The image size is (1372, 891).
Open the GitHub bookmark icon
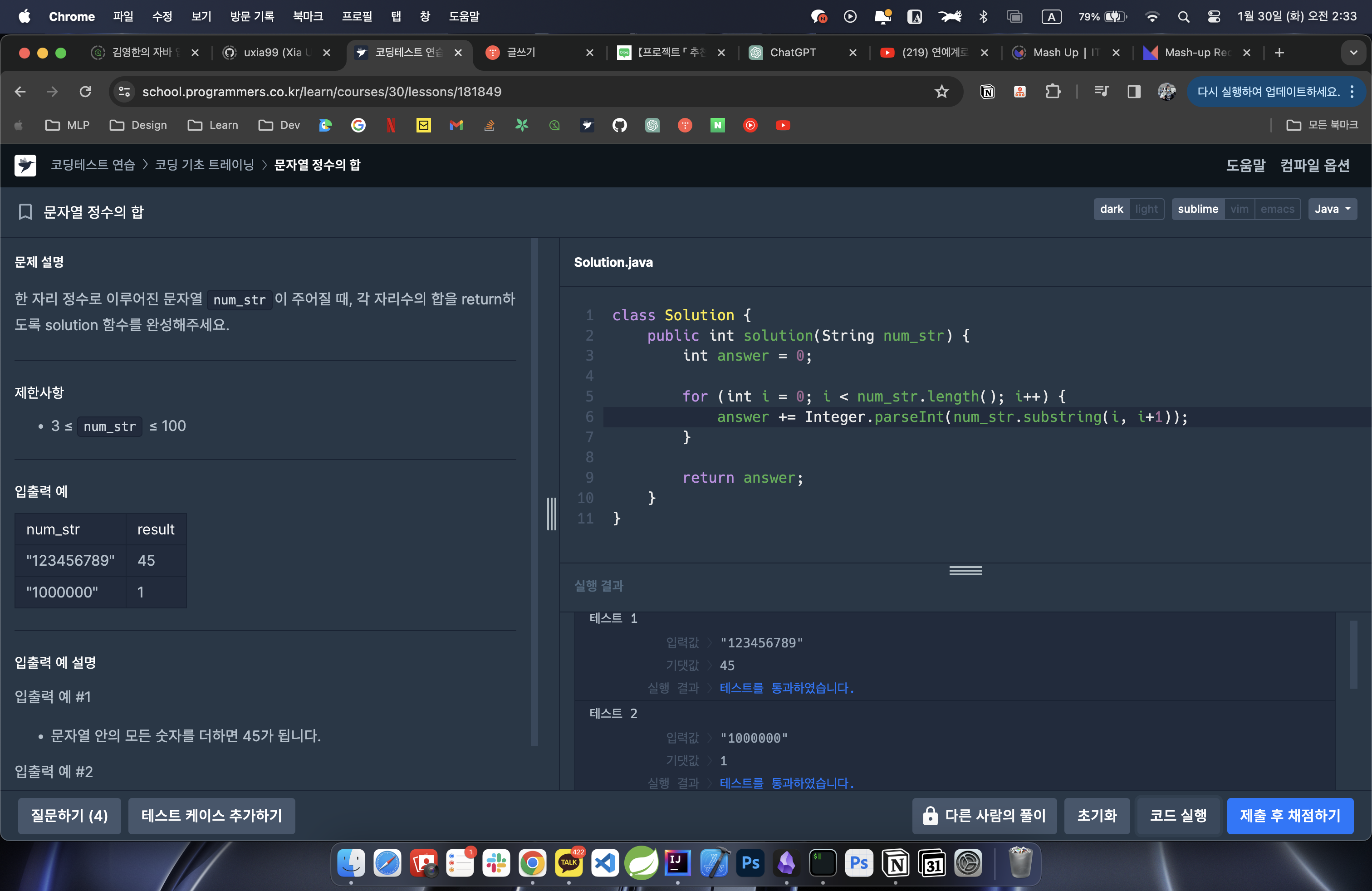click(619, 125)
